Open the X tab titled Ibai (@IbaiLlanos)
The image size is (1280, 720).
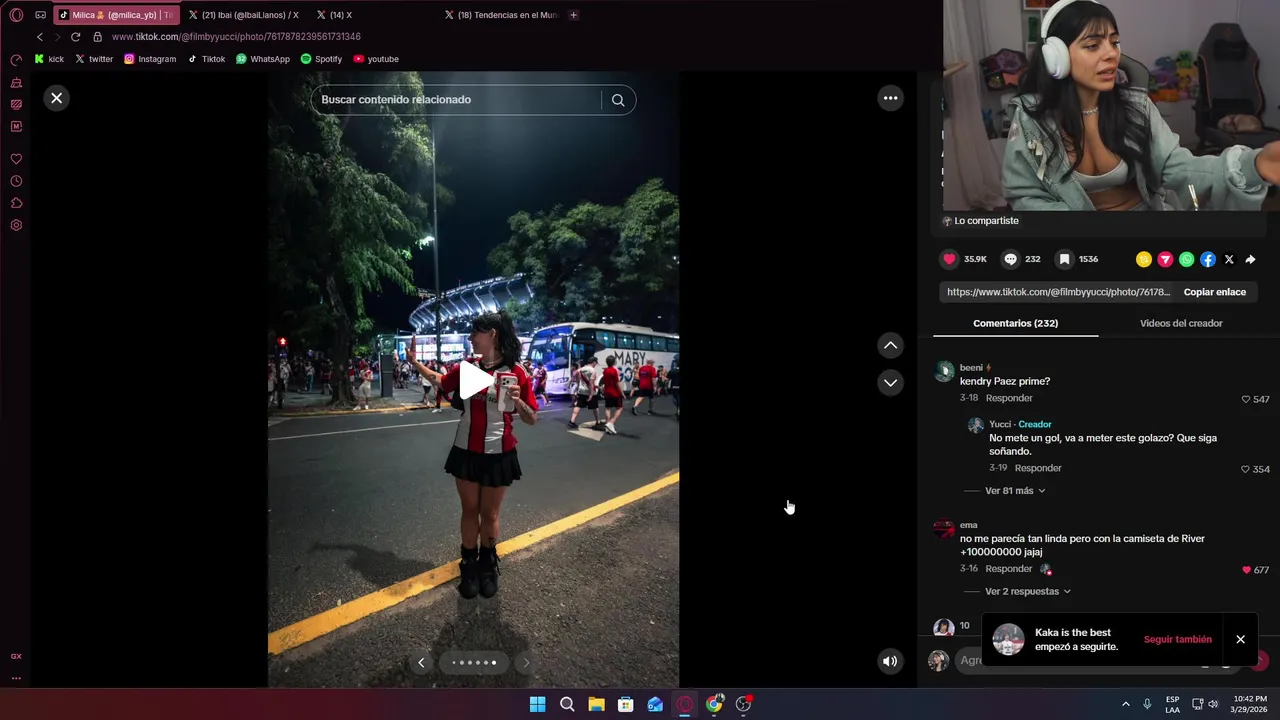click(244, 15)
